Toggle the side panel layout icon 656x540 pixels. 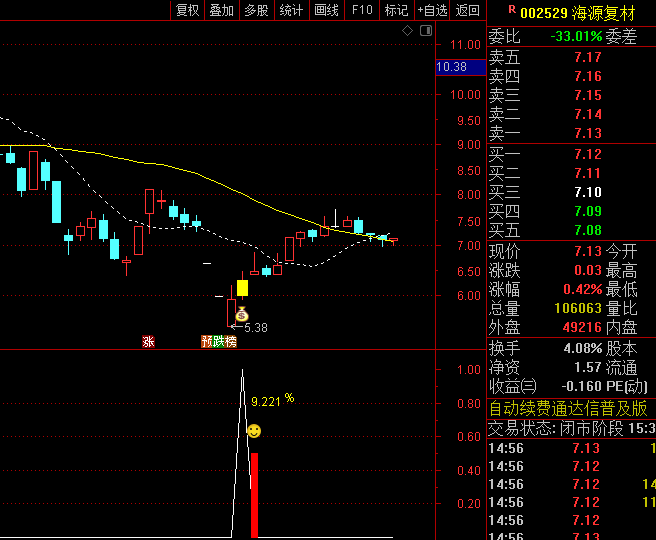point(426,31)
